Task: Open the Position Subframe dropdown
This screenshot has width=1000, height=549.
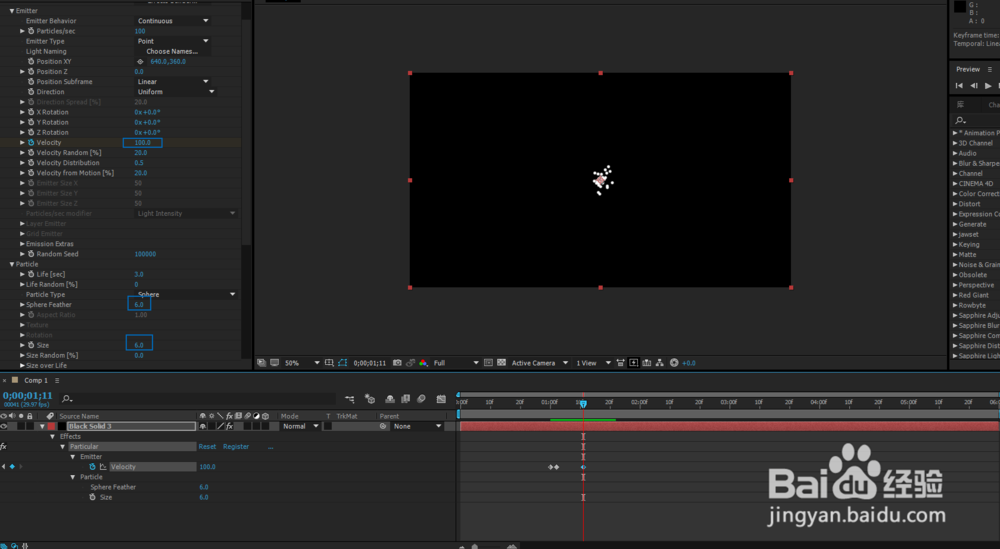Action: click(x=173, y=82)
